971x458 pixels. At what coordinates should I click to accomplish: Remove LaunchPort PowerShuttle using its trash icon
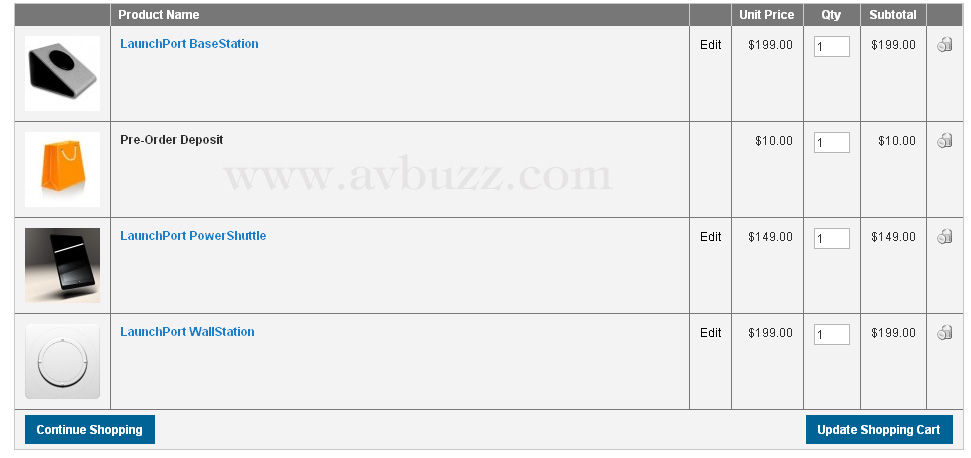click(x=944, y=237)
